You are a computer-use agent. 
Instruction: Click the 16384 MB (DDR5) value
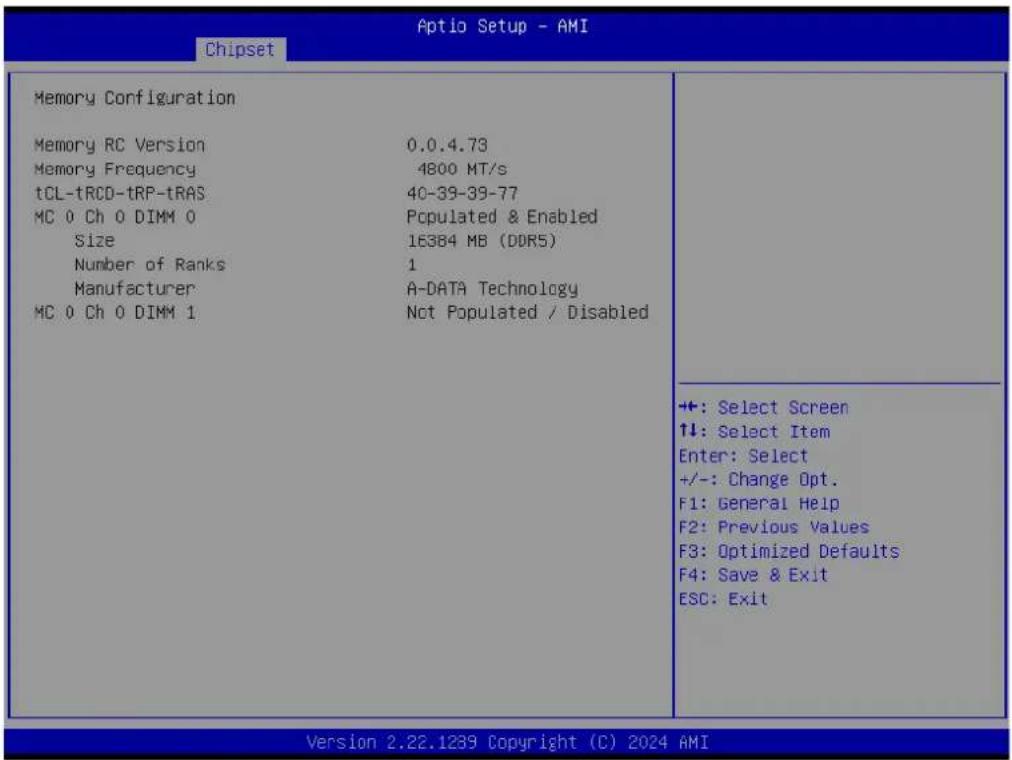481,241
